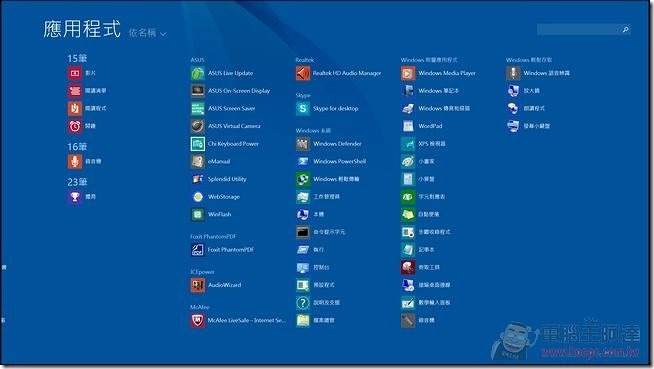Launch WordPad
Image resolution: width=654 pixels, height=369 pixels.
(x=422, y=126)
